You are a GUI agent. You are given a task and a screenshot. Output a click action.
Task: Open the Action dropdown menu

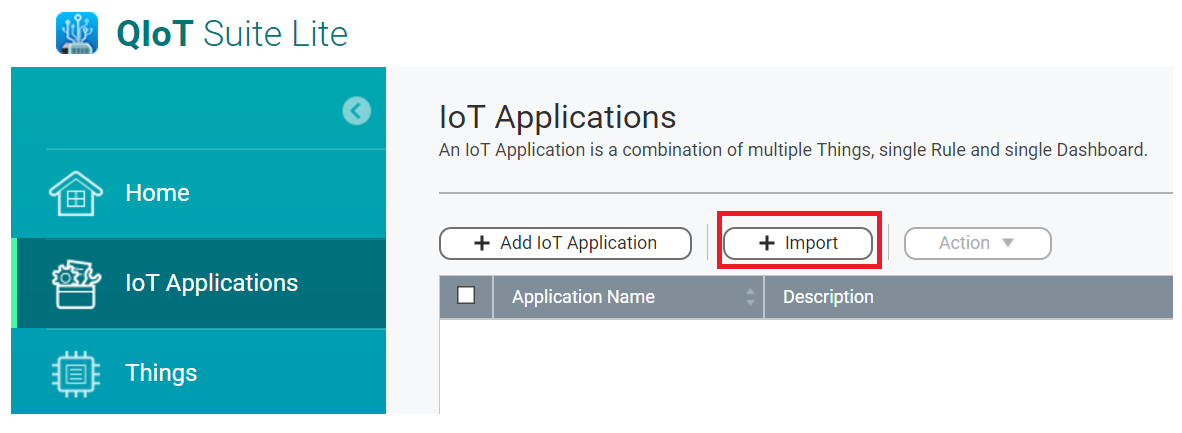(x=977, y=243)
